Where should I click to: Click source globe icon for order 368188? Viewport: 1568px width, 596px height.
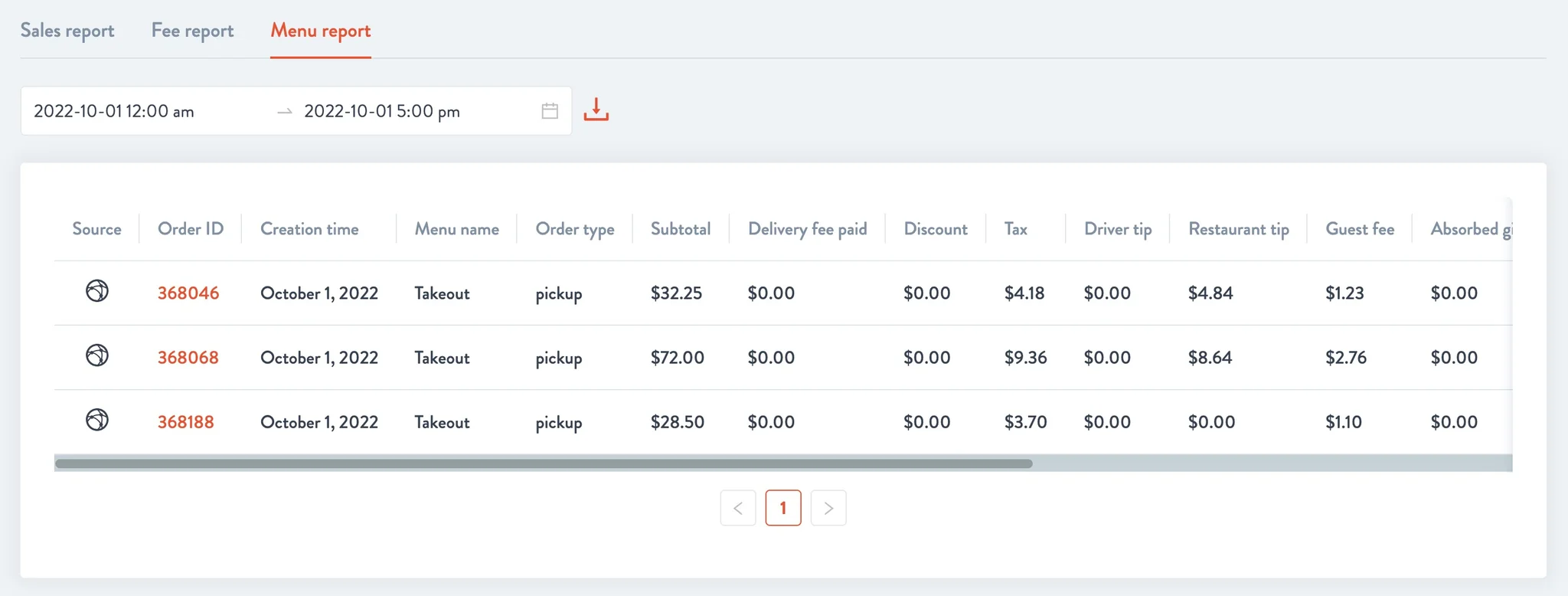97,420
